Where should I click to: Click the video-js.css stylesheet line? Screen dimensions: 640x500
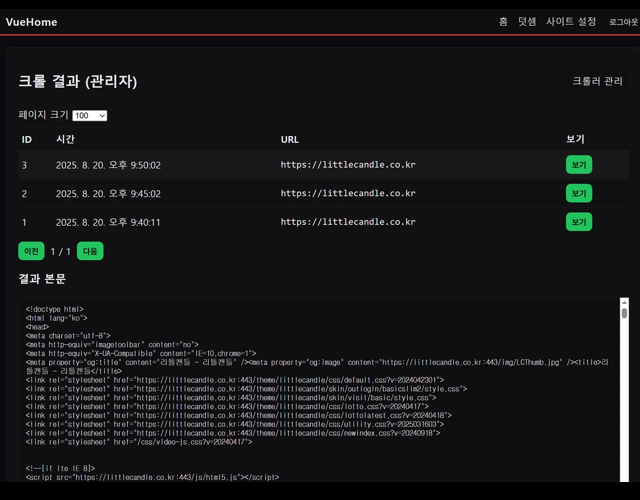point(139,442)
